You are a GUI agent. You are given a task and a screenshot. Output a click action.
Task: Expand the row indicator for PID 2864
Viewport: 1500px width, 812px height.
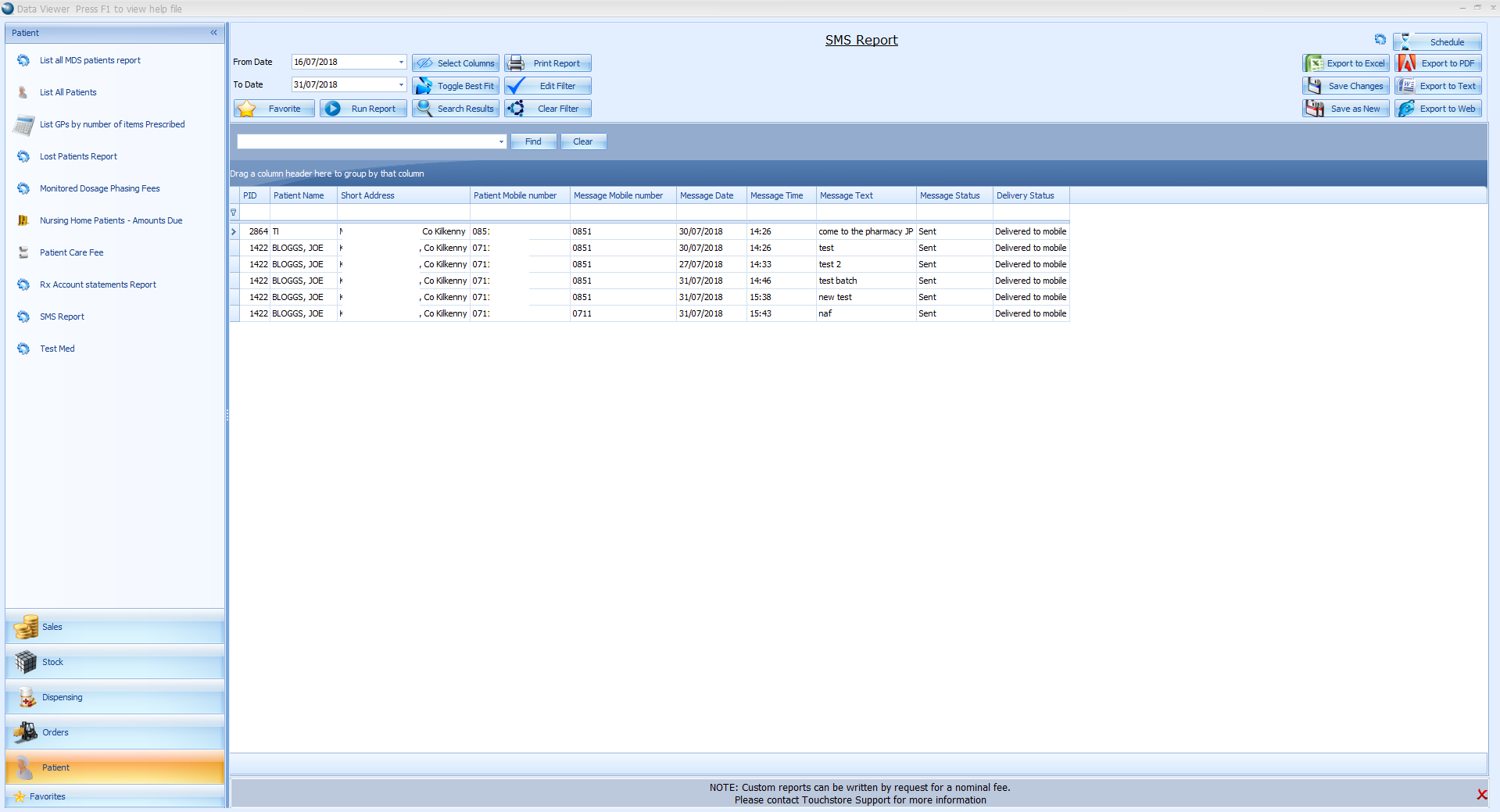[x=234, y=231]
